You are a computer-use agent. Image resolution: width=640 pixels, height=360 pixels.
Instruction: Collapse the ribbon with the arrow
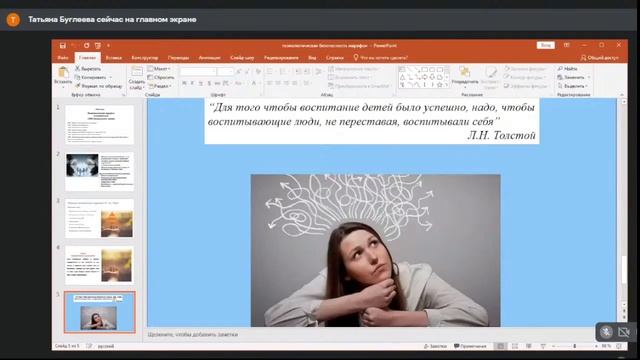pos(622,95)
